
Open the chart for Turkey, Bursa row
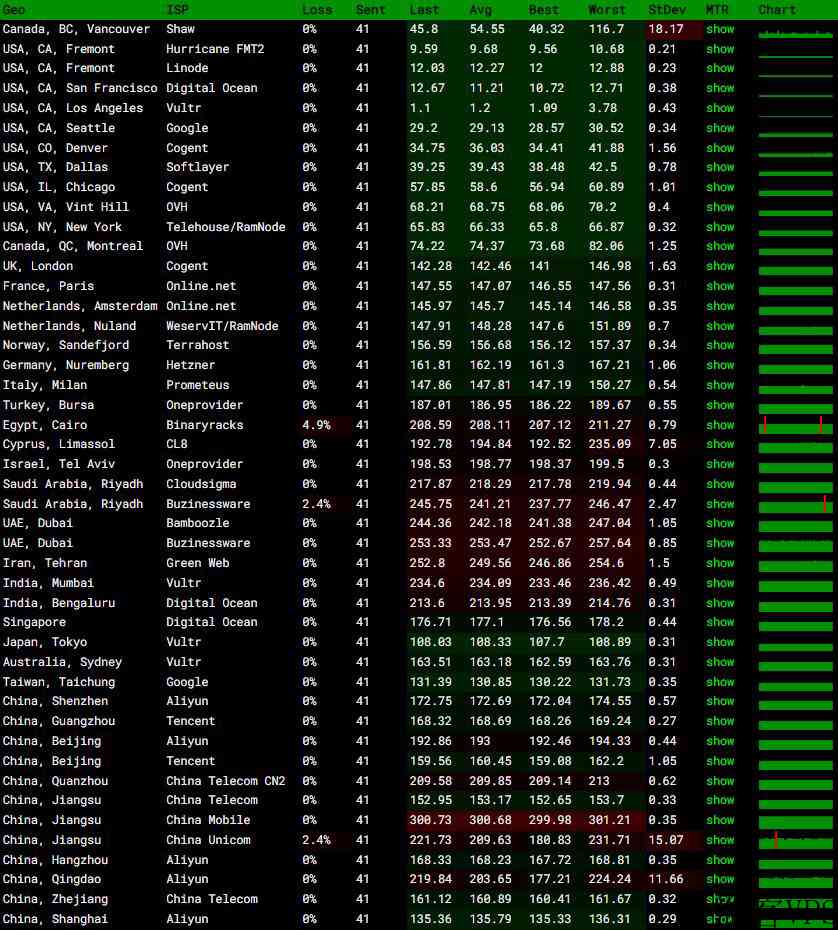795,407
